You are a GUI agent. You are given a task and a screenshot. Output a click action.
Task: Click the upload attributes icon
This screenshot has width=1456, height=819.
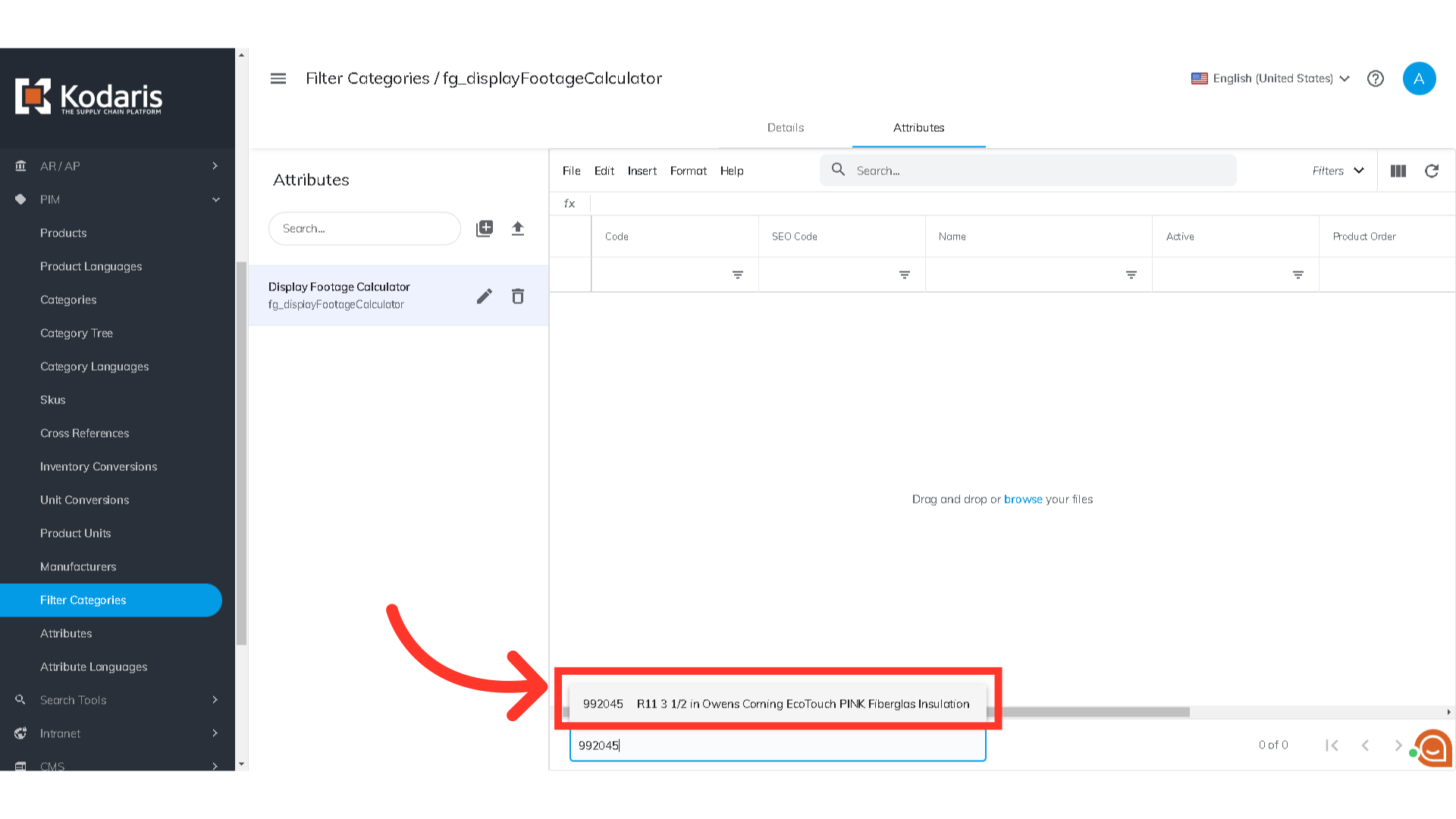(518, 228)
